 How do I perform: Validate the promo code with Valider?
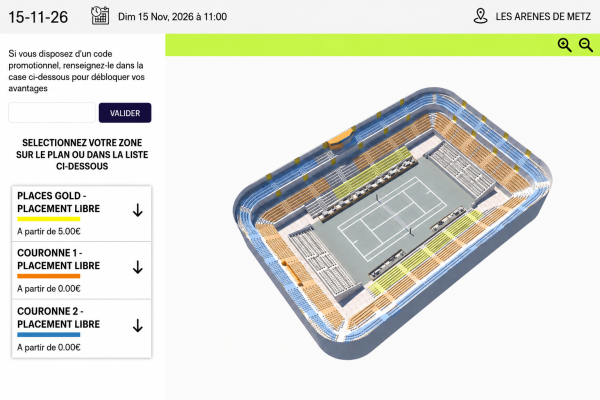pyautogui.click(x=125, y=113)
